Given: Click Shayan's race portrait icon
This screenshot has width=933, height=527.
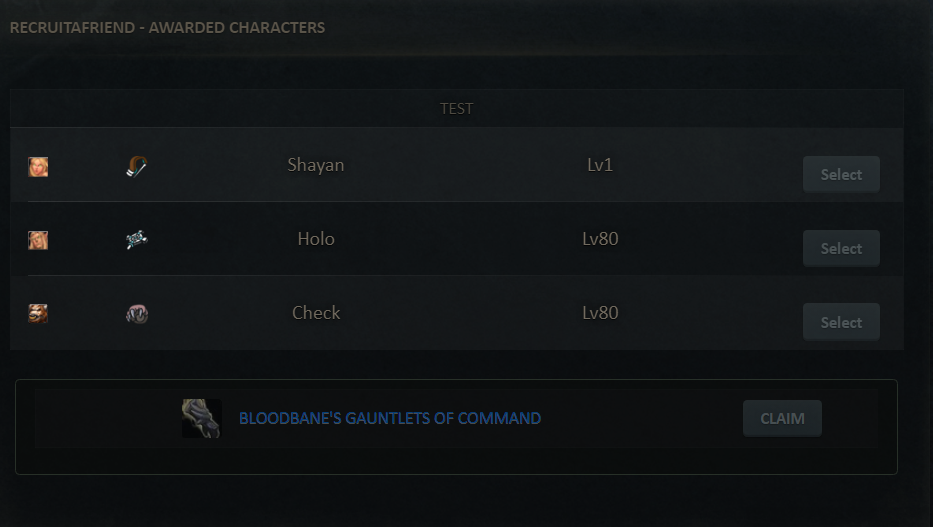Looking at the screenshot, I should coord(38,167).
